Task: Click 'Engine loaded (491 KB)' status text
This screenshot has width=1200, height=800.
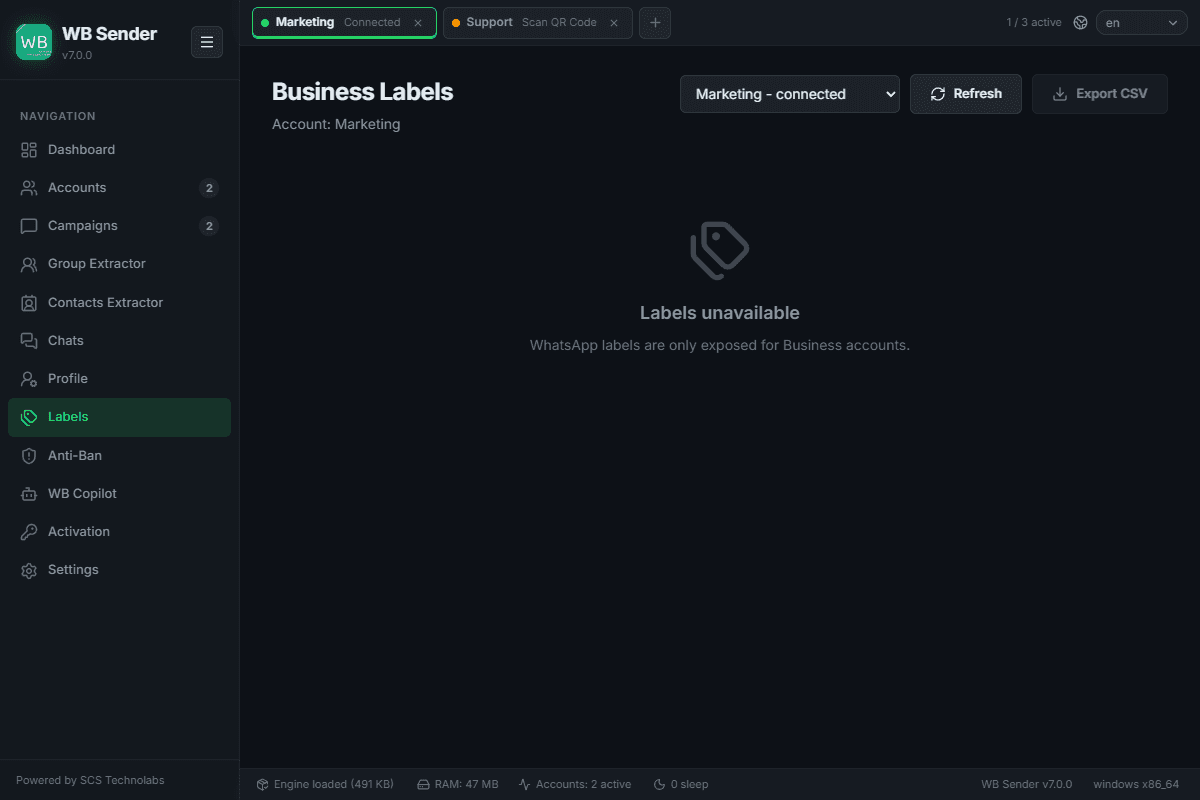Action: click(334, 784)
